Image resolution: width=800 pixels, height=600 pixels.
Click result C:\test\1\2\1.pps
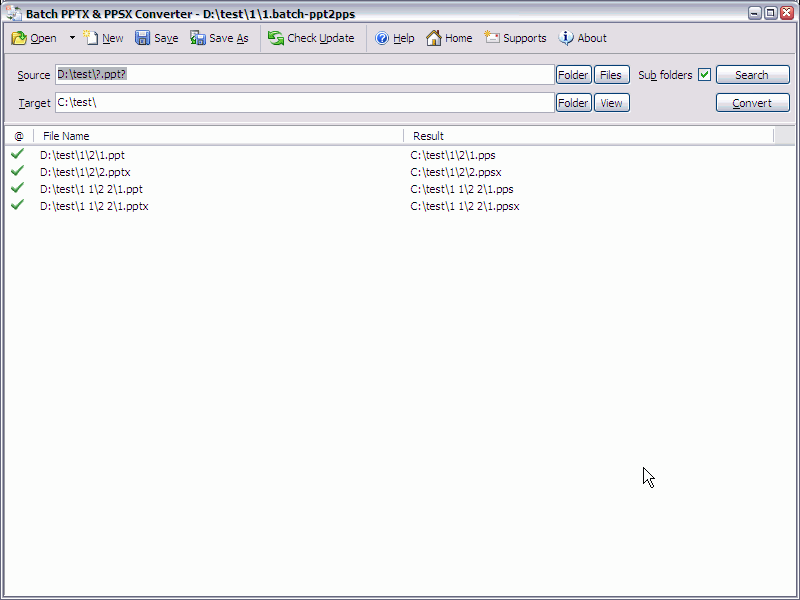pos(453,155)
